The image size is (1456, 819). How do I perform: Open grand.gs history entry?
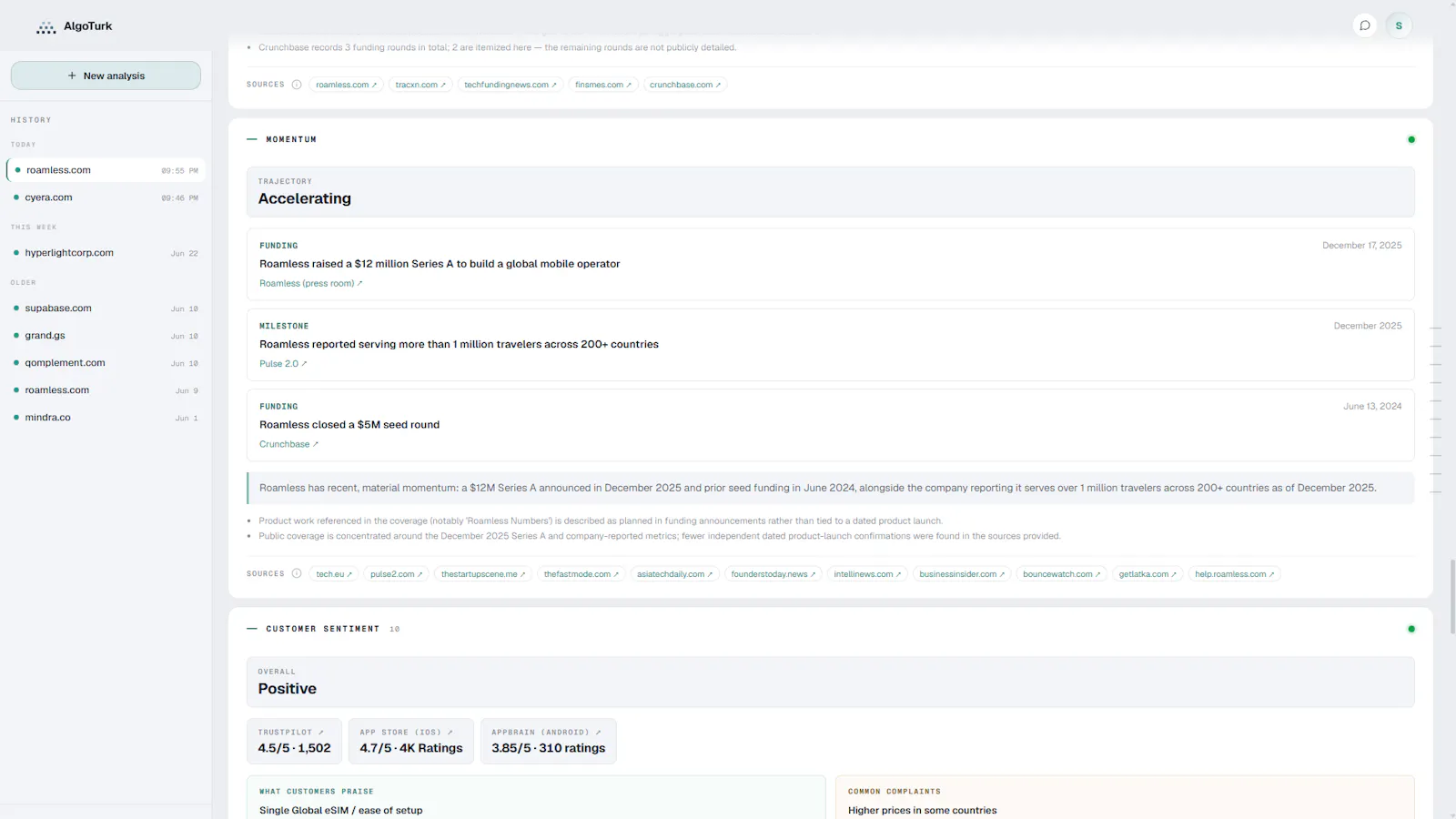106,336
